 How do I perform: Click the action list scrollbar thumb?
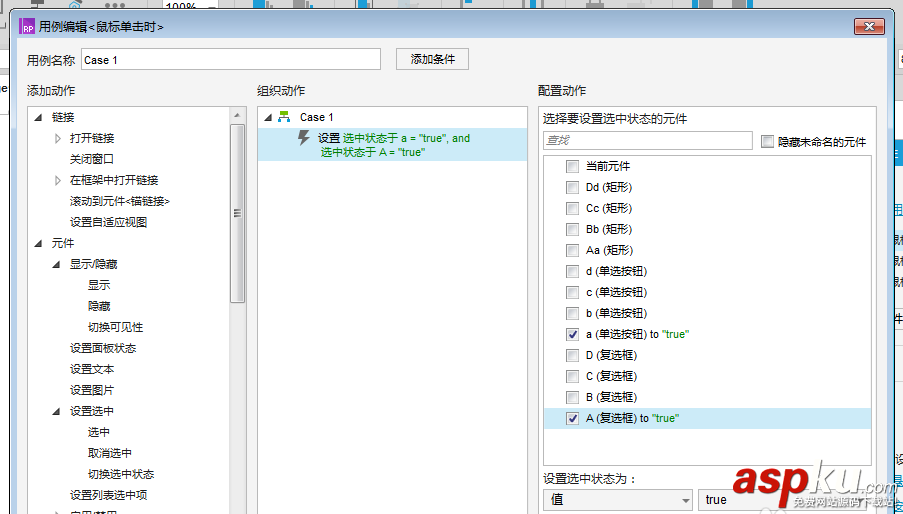click(237, 212)
